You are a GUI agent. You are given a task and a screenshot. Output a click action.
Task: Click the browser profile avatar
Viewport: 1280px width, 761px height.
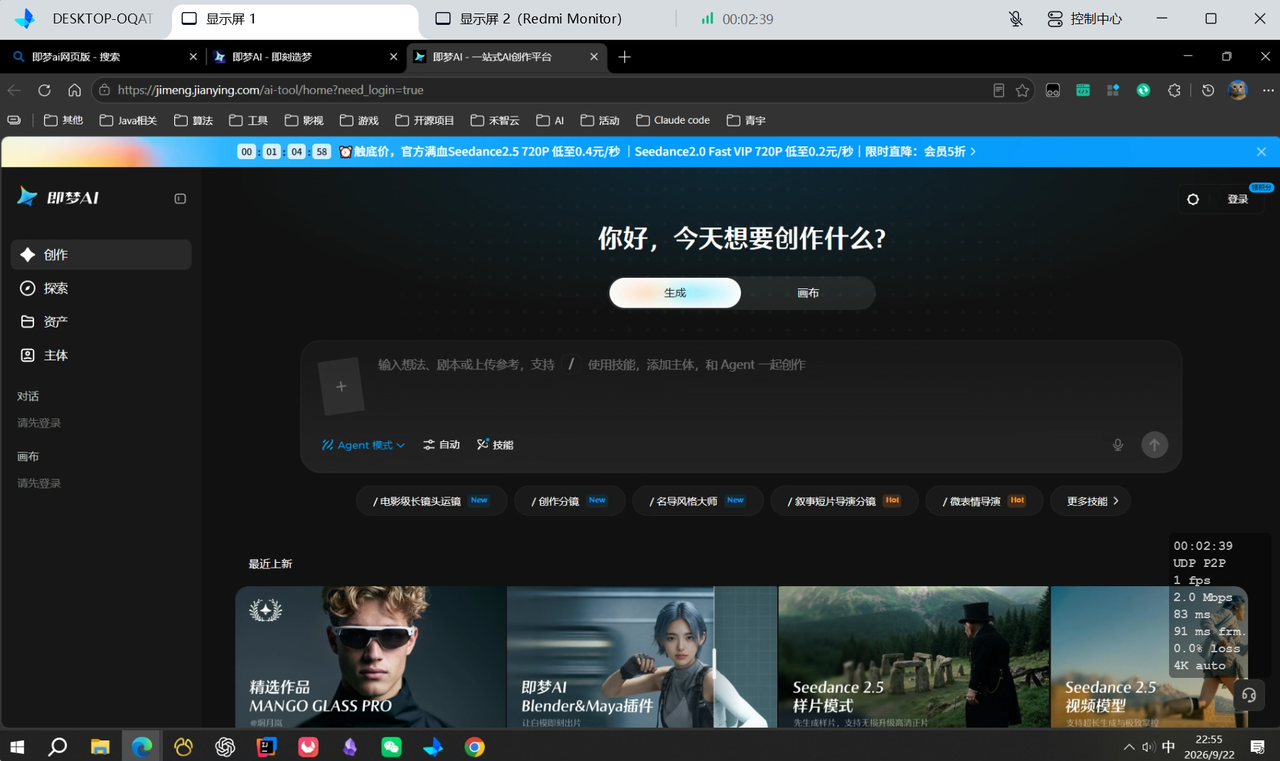tap(1238, 90)
